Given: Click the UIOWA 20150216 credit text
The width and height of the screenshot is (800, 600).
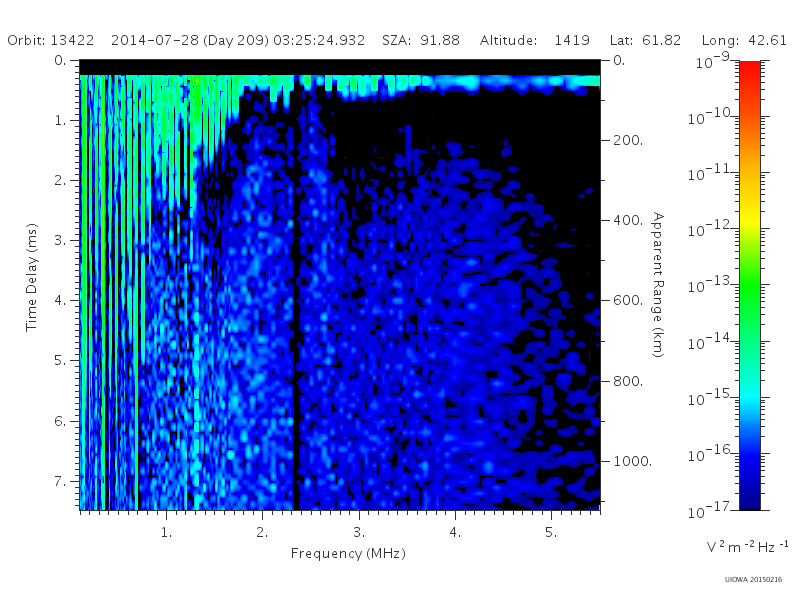Looking at the screenshot, I should [753, 580].
